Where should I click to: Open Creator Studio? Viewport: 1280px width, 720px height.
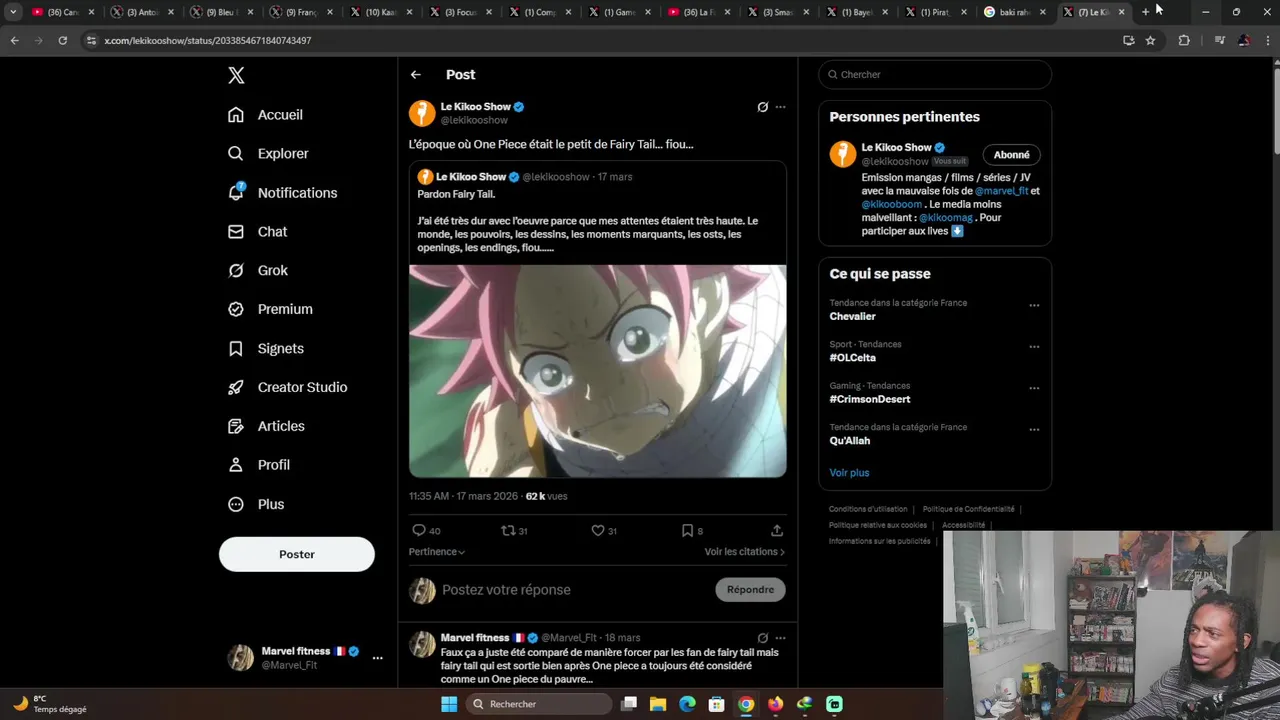[x=288, y=388]
